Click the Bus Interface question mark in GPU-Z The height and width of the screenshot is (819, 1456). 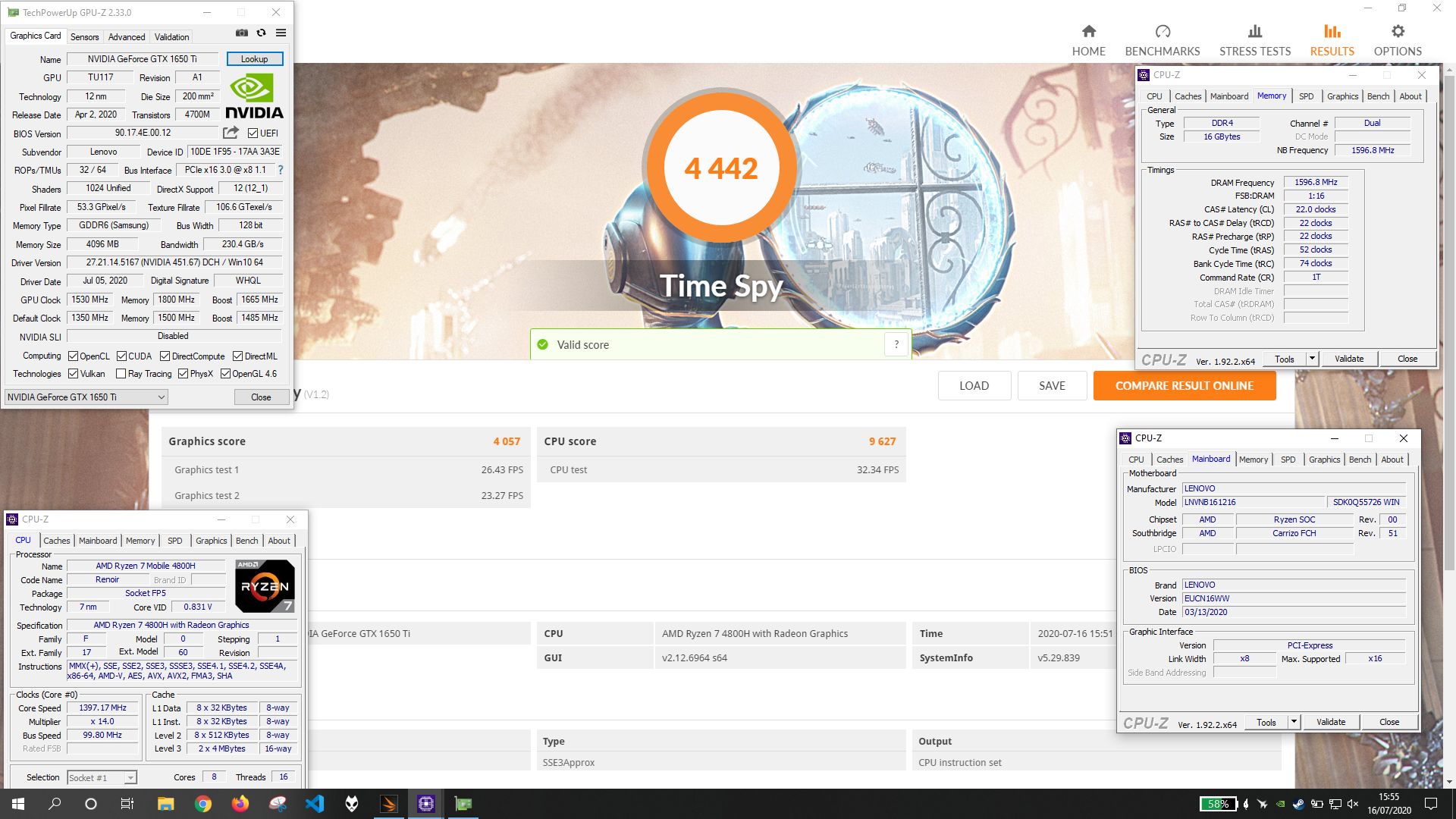coord(281,170)
